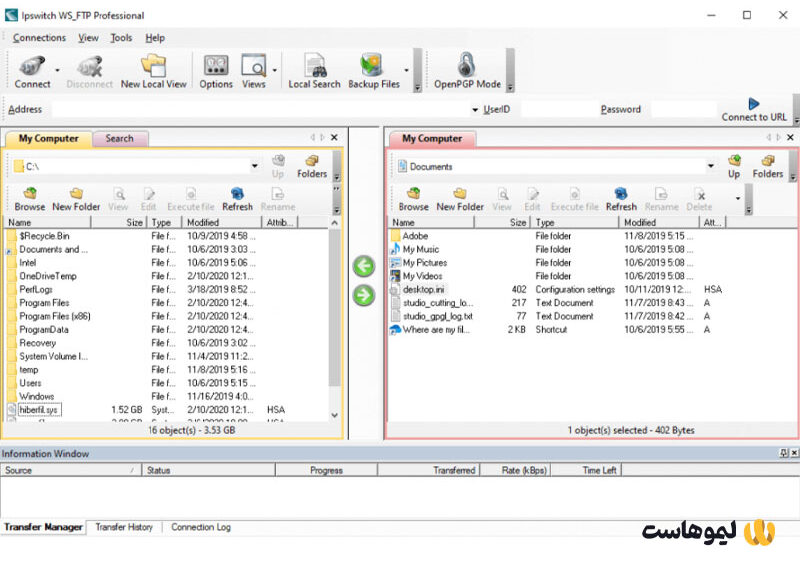Click Folders icon in left pane

(x=312, y=167)
